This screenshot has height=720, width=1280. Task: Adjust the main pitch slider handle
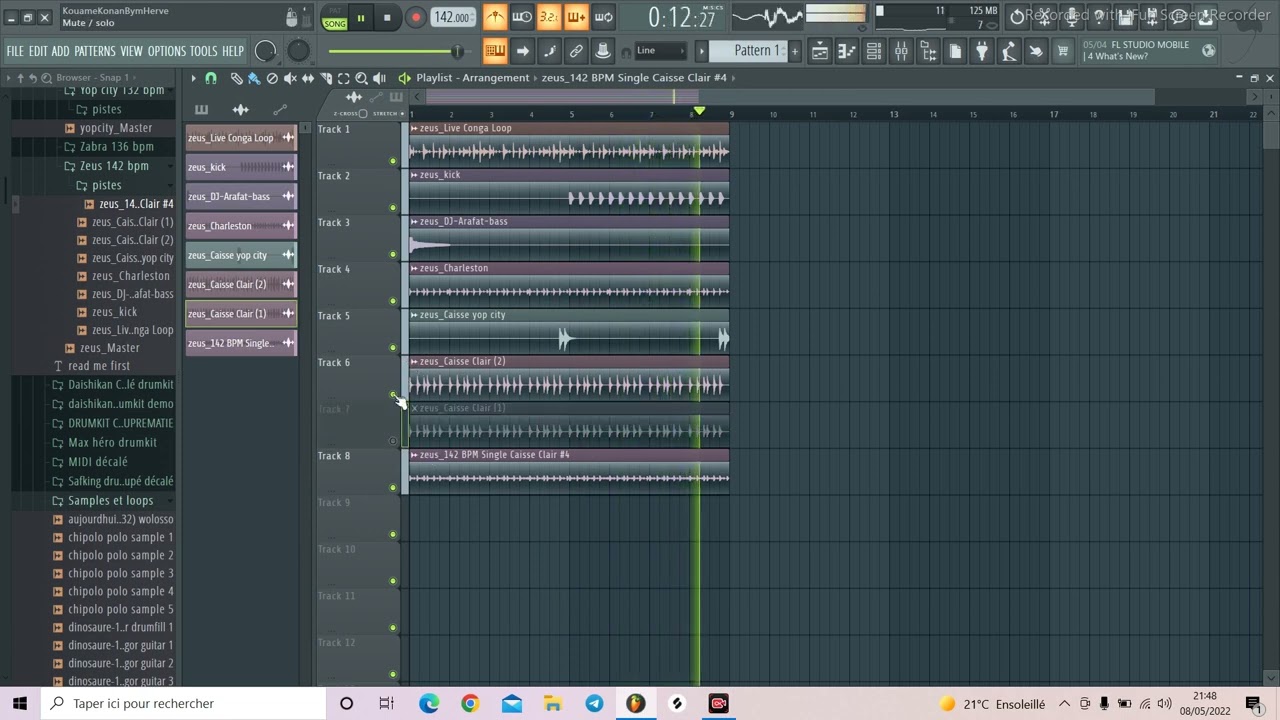457,51
